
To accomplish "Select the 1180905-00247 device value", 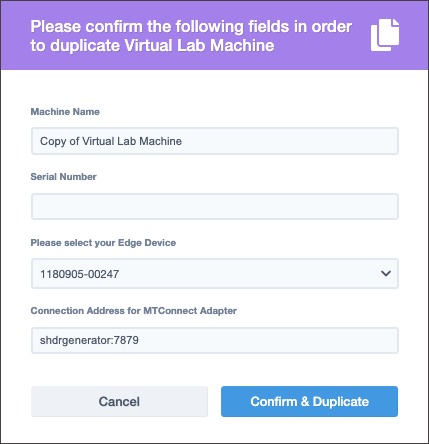I will coord(79,274).
